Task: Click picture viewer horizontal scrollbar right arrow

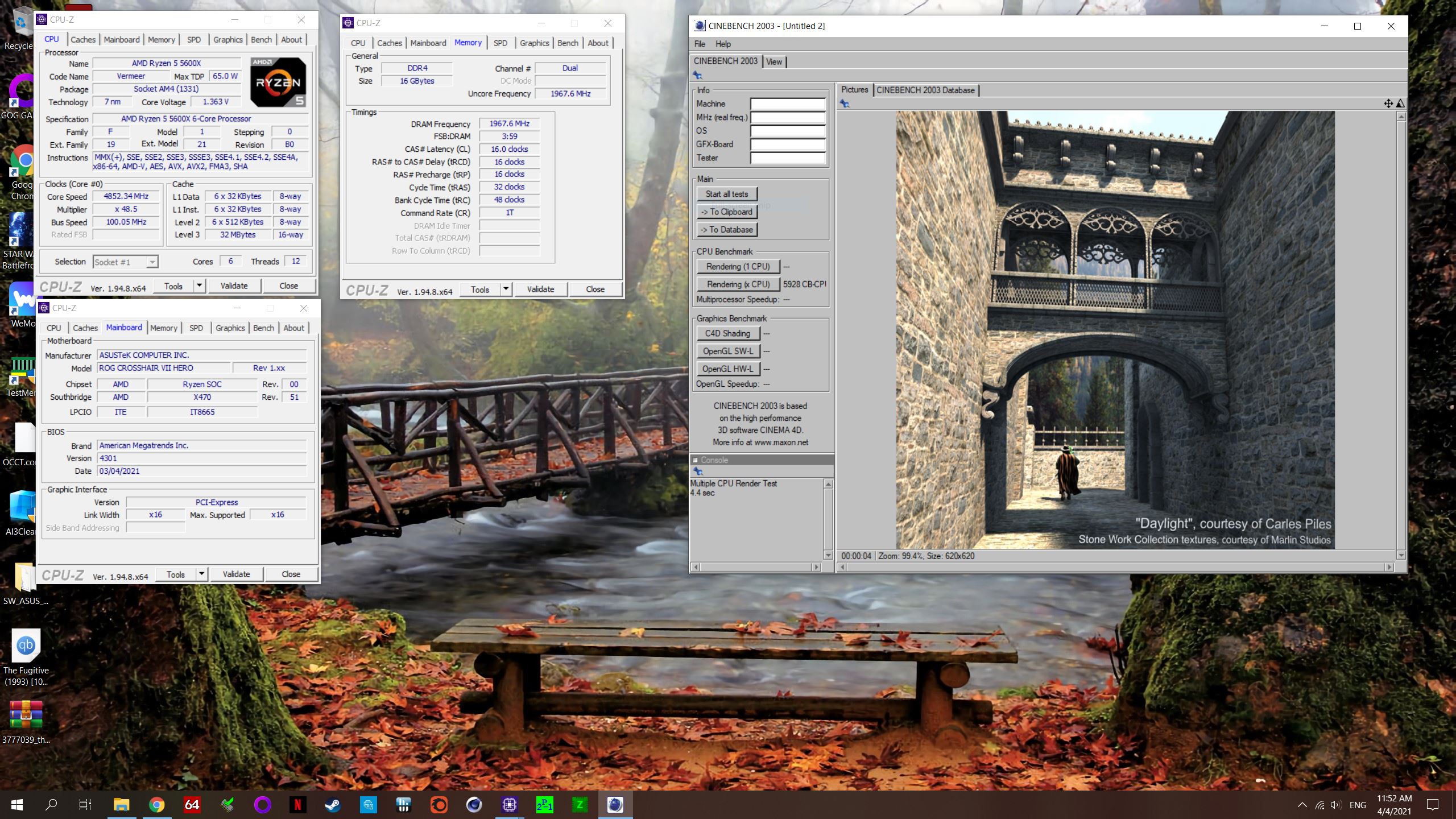Action: (x=1389, y=567)
